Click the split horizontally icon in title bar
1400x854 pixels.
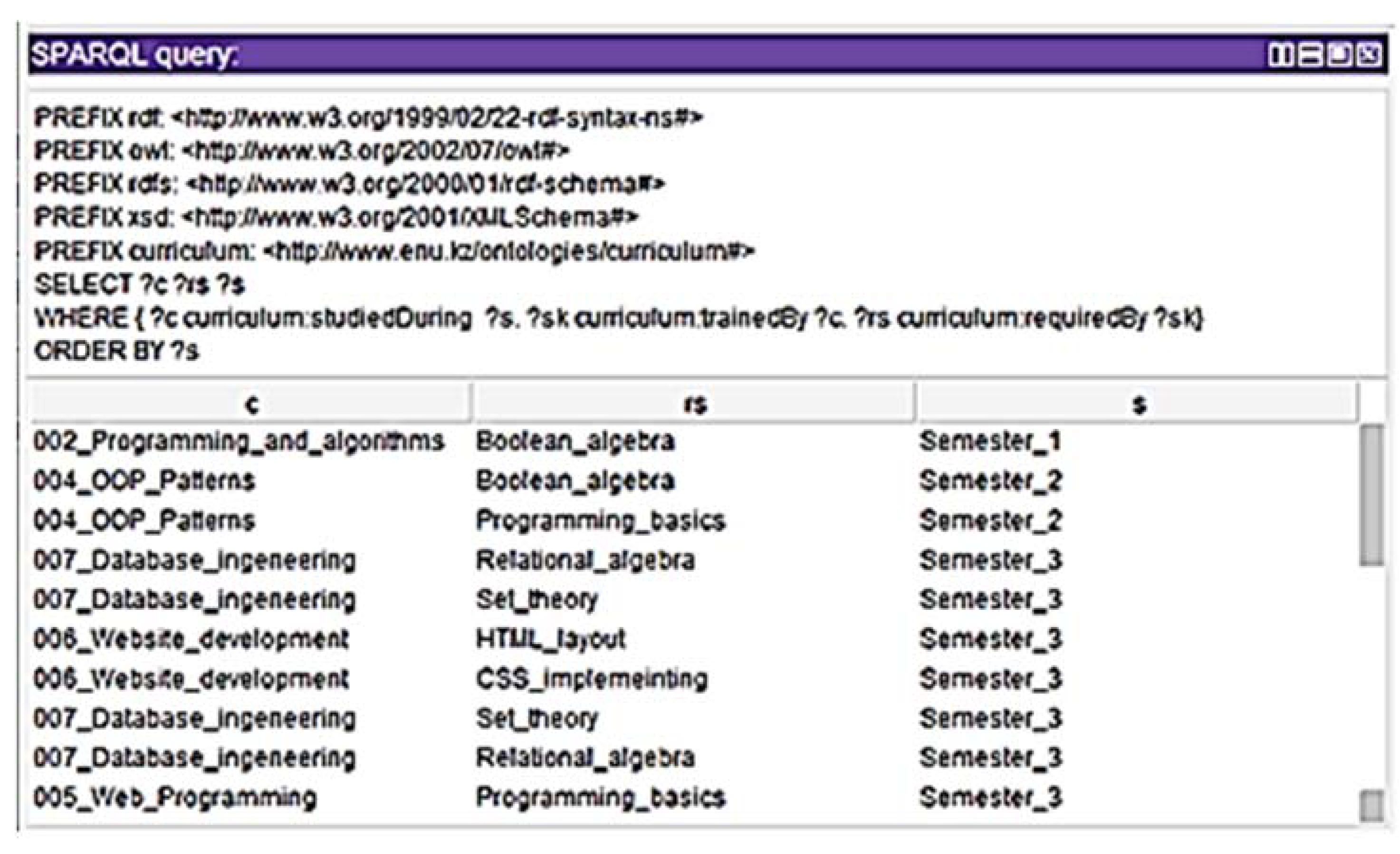(x=1309, y=56)
